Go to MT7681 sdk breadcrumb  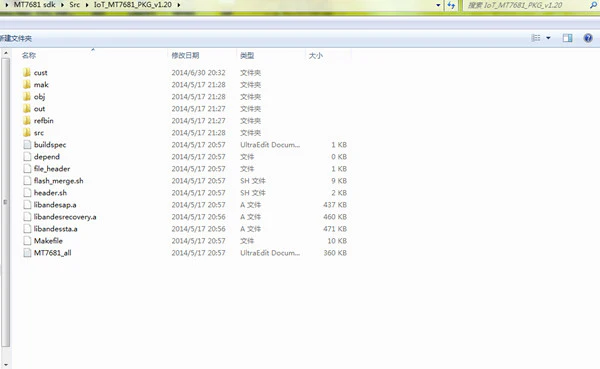[x=34, y=5]
